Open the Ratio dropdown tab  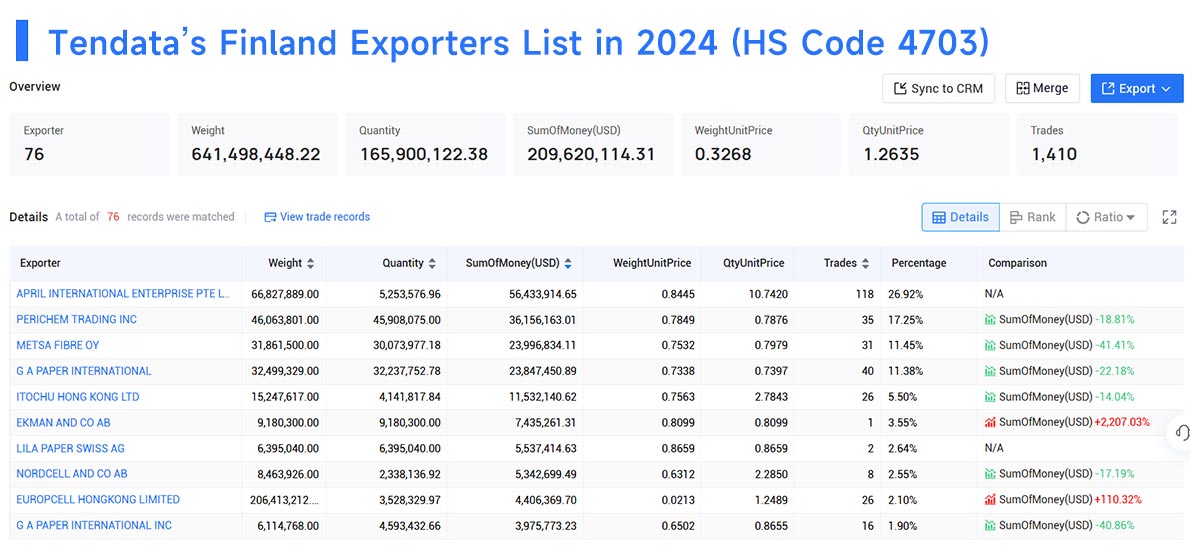coord(1106,217)
